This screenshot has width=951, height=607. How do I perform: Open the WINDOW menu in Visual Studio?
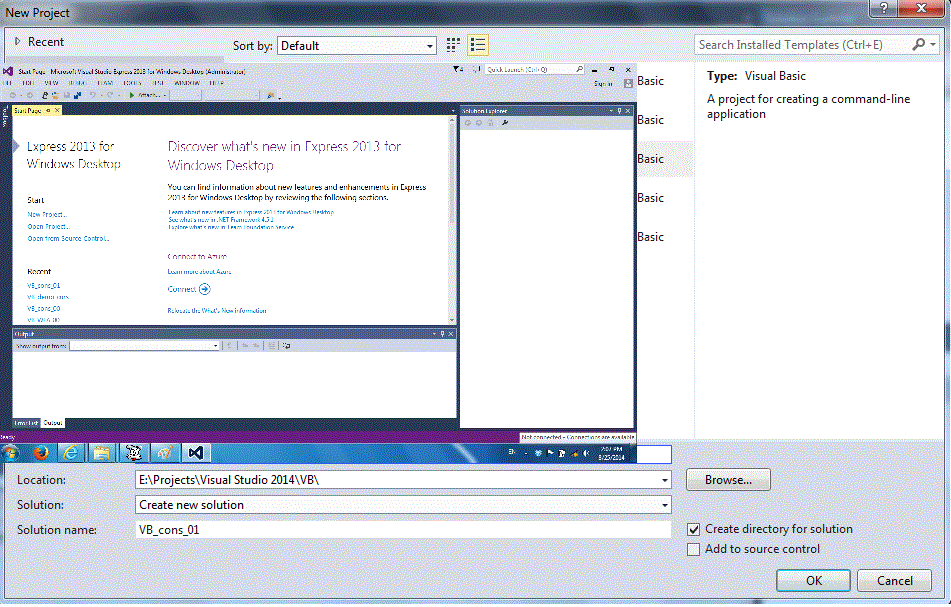coord(187,82)
